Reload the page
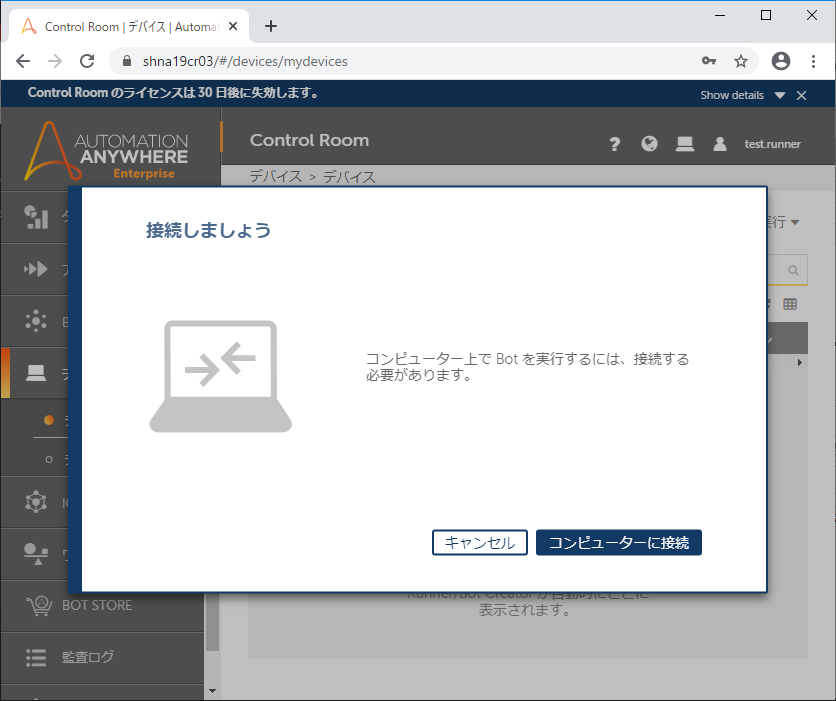The height and width of the screenshot is (701, 836). click(87, 61)
